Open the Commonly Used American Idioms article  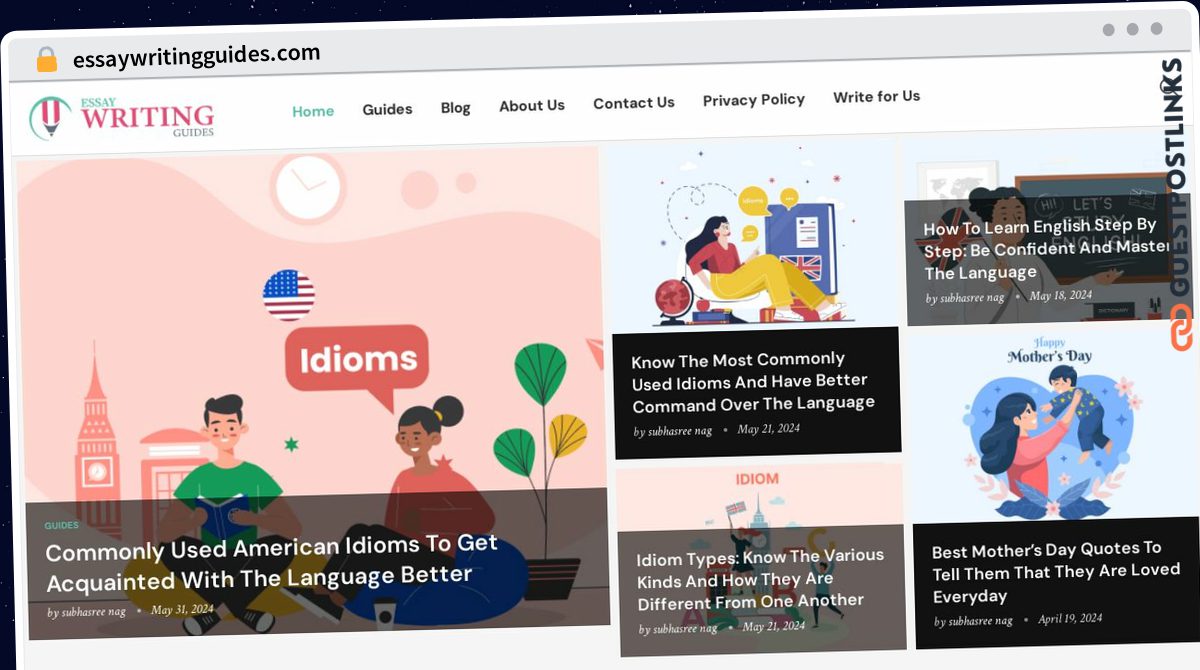click(x=272, y=562)
